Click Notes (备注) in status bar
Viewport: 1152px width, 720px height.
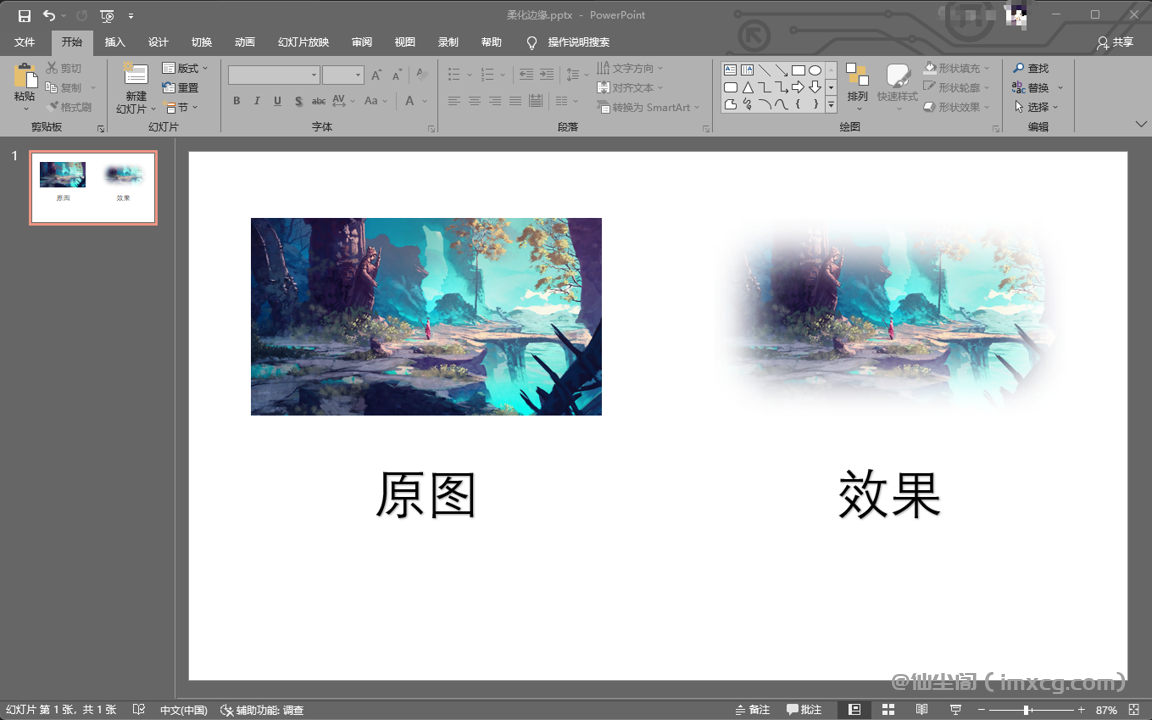coord(752,710)
